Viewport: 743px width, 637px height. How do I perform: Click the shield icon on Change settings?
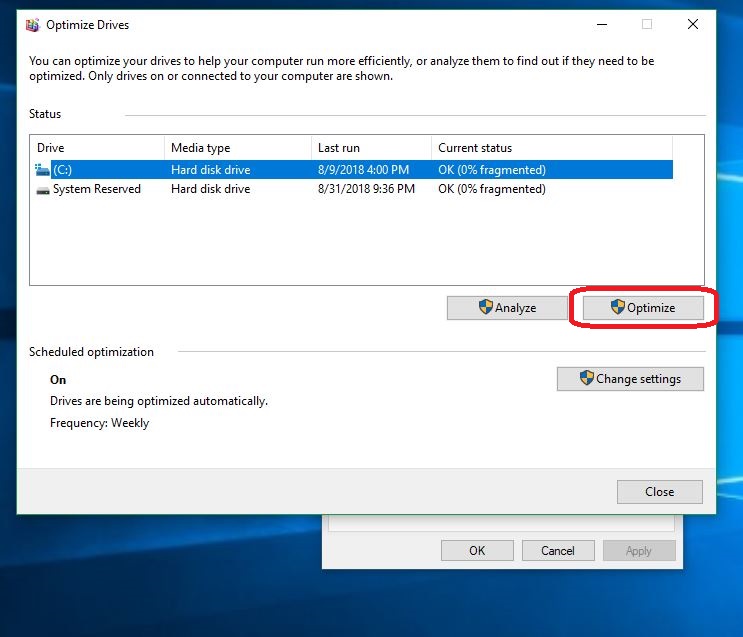(587, 379)
